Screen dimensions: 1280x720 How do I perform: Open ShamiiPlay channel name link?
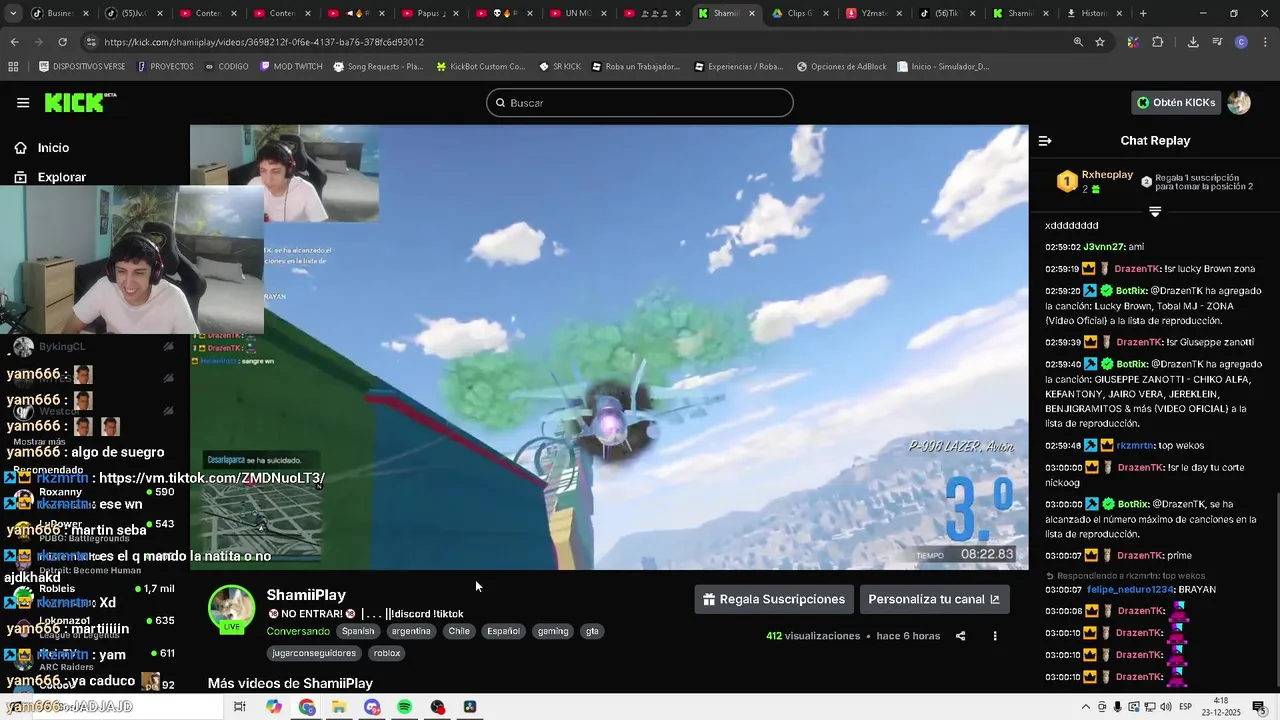306,595
